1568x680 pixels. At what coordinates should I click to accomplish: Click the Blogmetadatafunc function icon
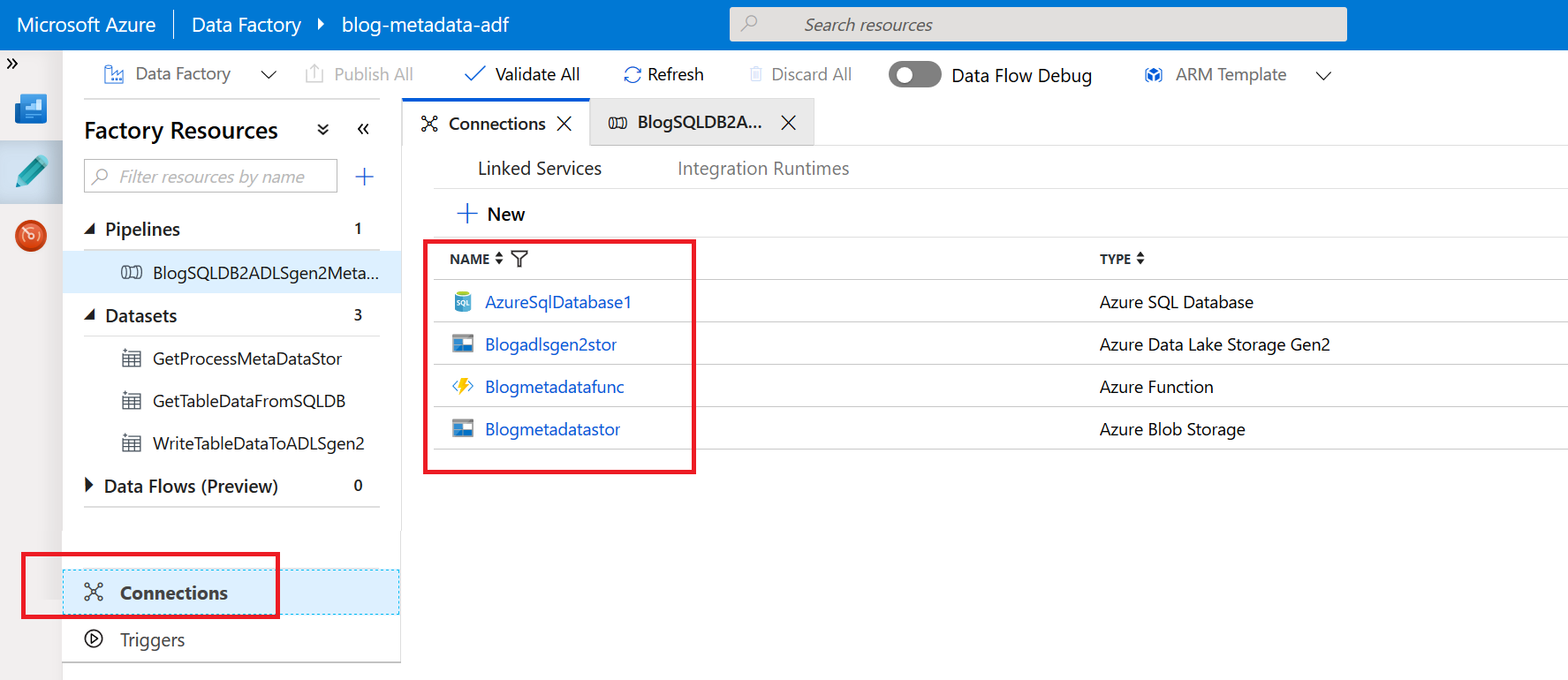[x=463, y=386]
